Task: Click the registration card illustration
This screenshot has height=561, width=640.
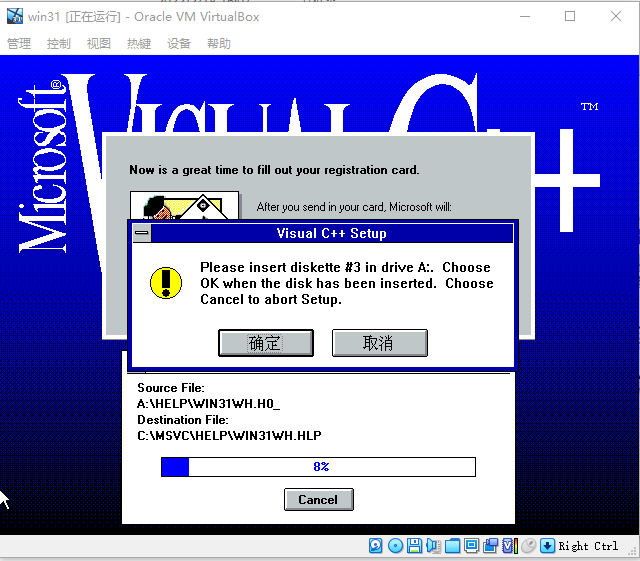Action: pos(184,205)
